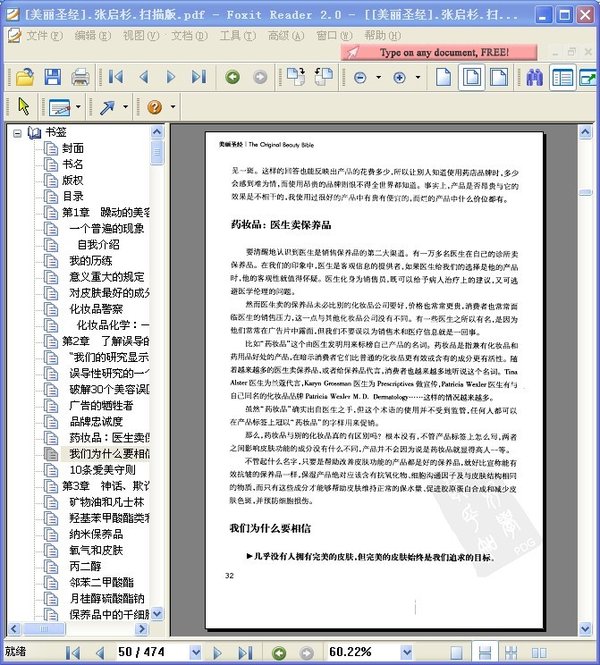Select bookmark 目录
This screenshot has width=600, height=665.
73,196
